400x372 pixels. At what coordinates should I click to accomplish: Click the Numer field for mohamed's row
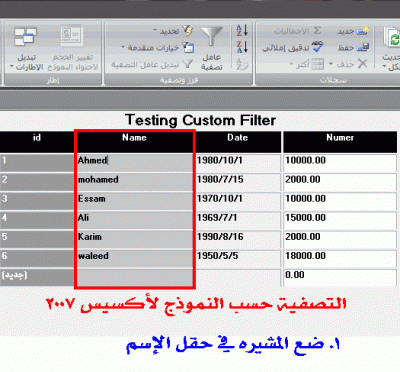pos(340,182)
